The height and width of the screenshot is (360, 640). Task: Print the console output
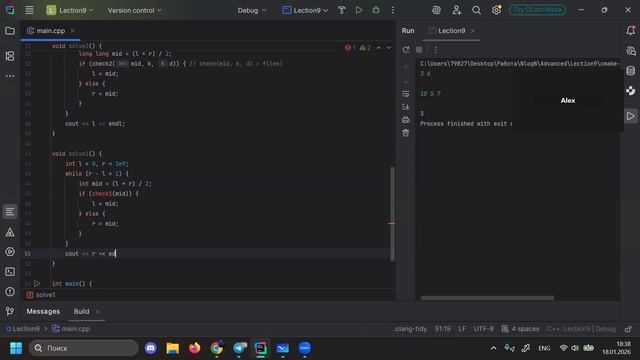coord(405,120)
